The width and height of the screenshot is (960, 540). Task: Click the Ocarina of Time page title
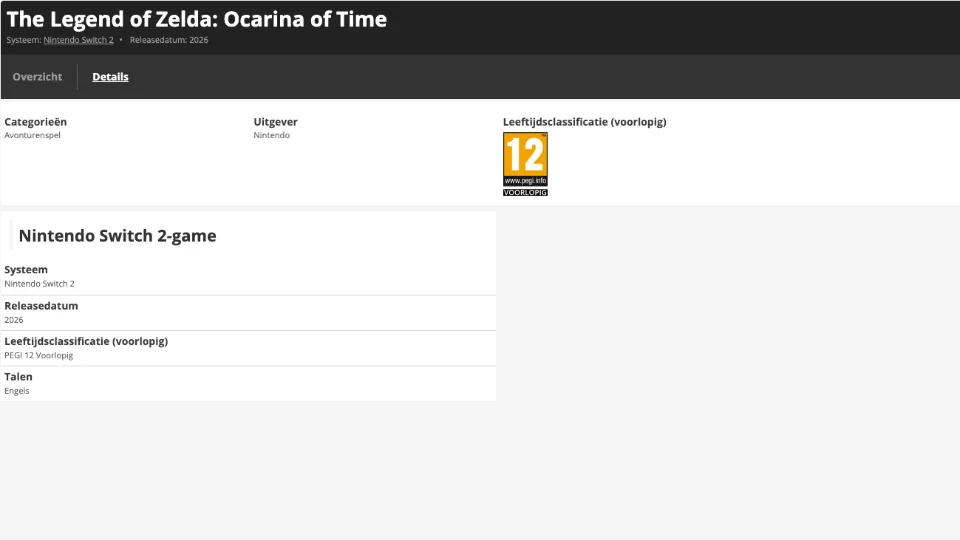coord(197,19)
